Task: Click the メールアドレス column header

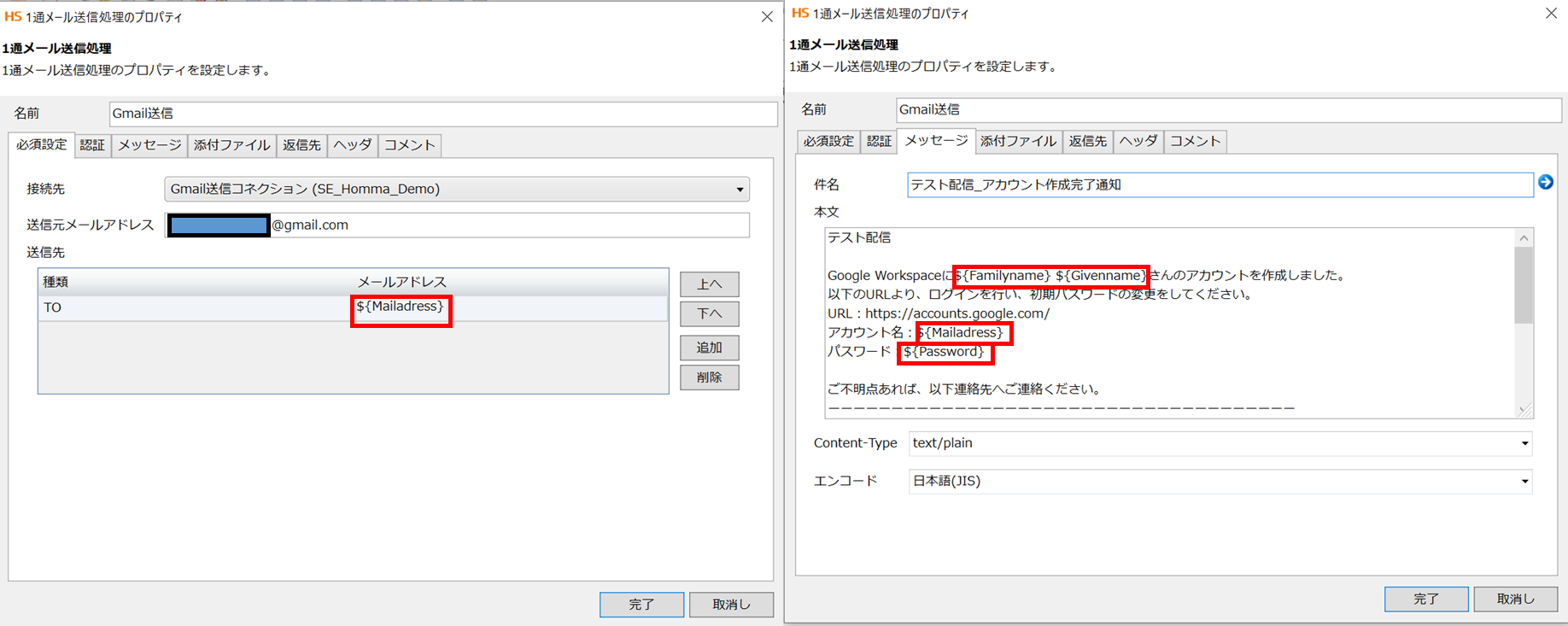Action: coord(401,282)
